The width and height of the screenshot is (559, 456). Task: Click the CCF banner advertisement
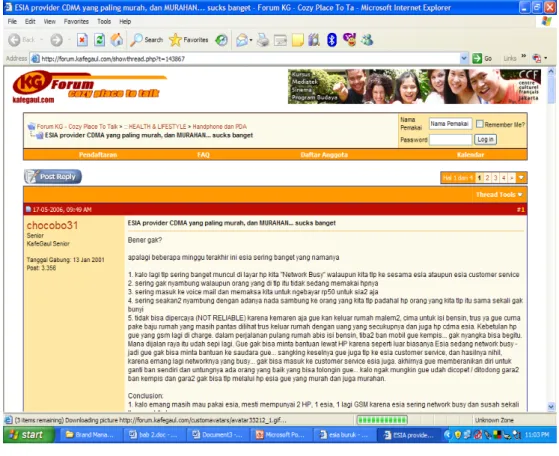tap(414, 86)
